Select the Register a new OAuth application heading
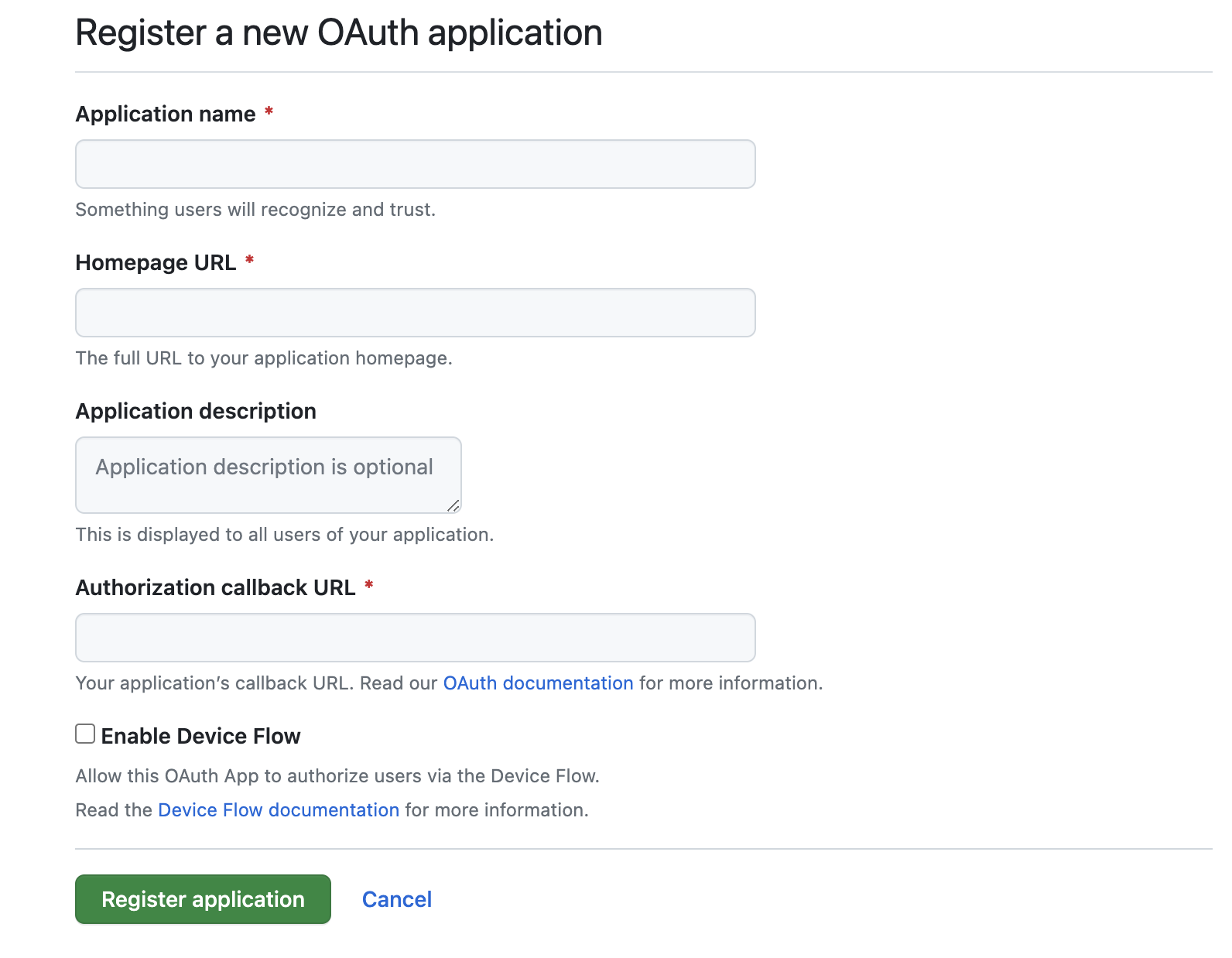 click(x=338, y=32)
